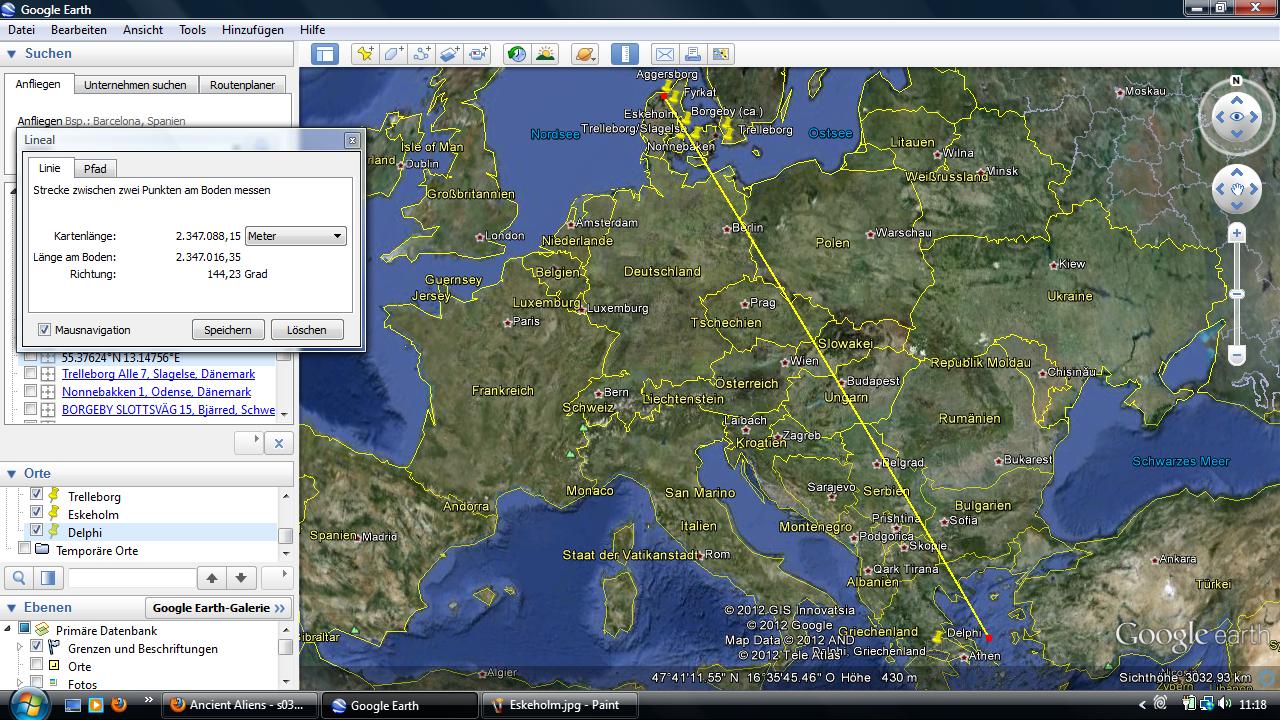Image resolution: width=1280 pixels, height=720 pixels.
Task: Click the Speichern button
Action: click(228, 330)
